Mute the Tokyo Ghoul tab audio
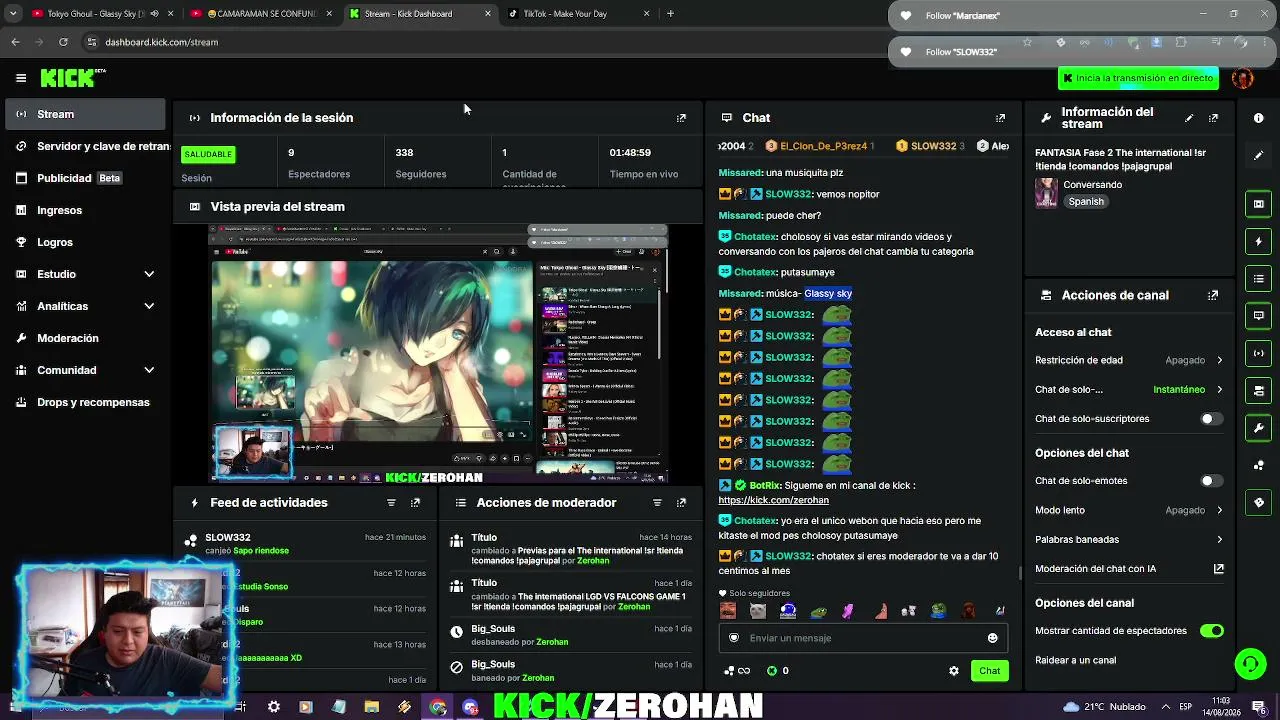The height and width of the screenshot is (720, 1280). tap(154, 14)
